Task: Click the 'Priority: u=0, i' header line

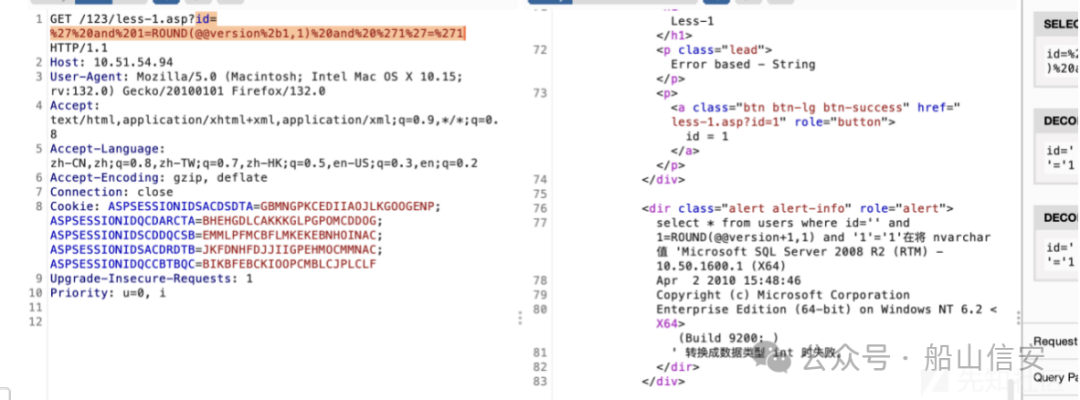Action: (108, 293)
